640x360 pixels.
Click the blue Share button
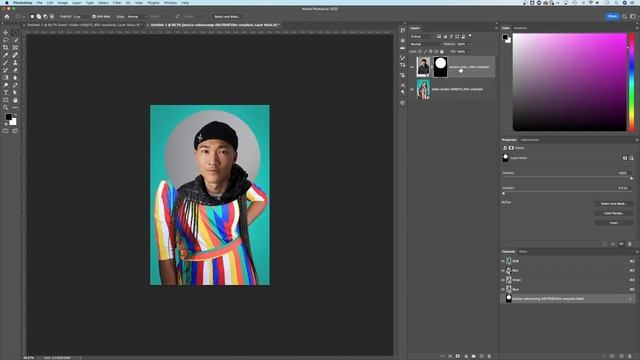pyautogui.click(x=612, y=16)
